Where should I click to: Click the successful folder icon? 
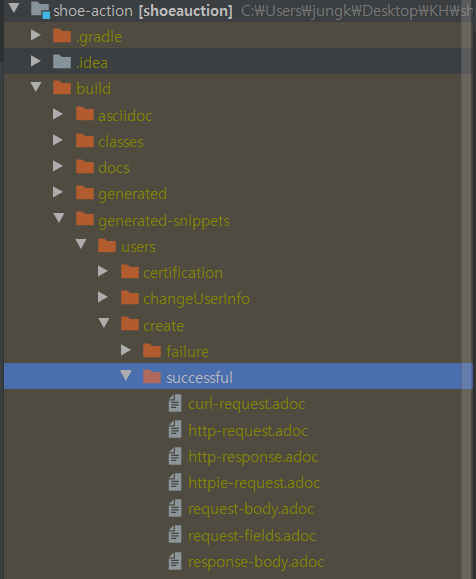[x=152, y=377]
